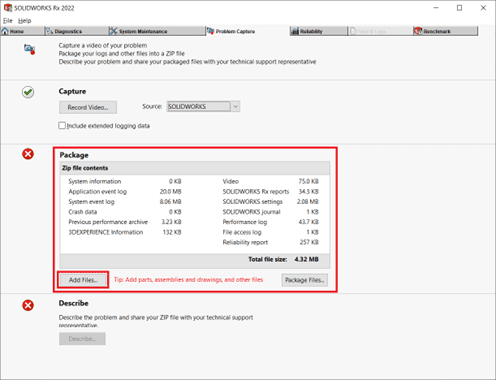Select the System event log entry

pyautogui.click(x=125, y=202)
